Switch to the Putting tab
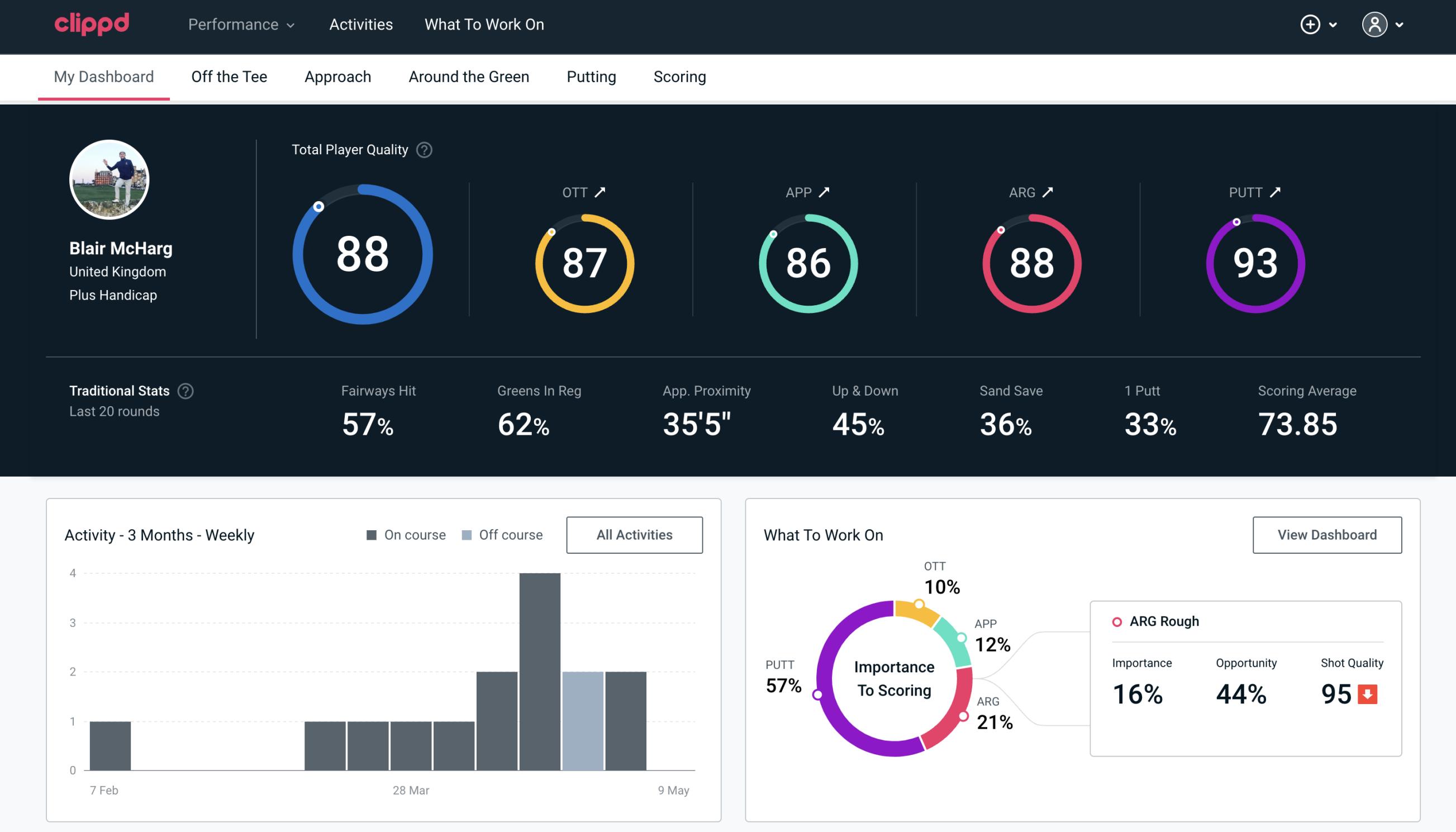This screenshot has width=1456, height=832. coord(591,76)
